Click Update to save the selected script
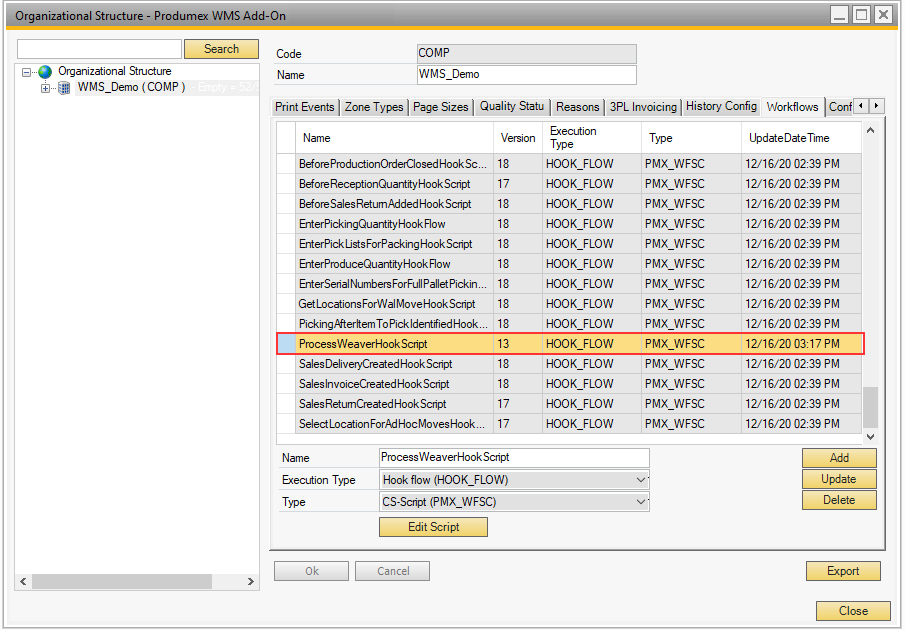Image resolution: width=905 pixels, height=630 pixels. (839, 479)
